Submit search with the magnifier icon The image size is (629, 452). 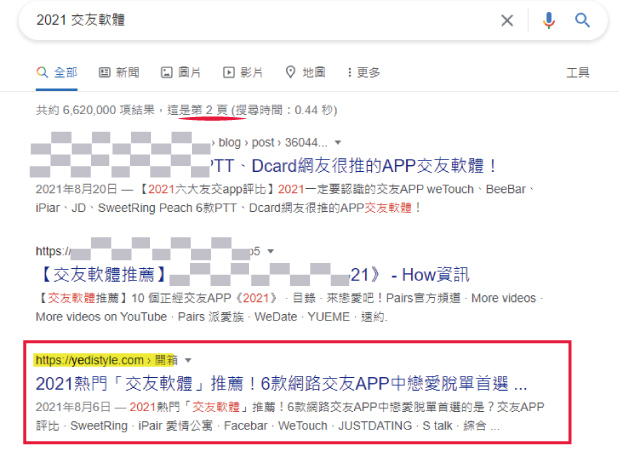click(x=582, y=20)
